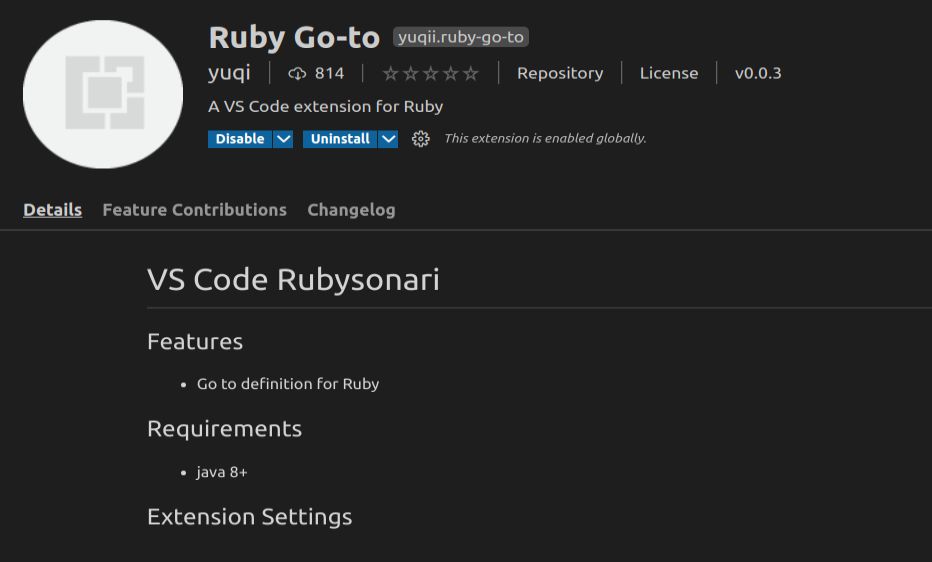Click the five-star rating row

click(x=430, y=74)
